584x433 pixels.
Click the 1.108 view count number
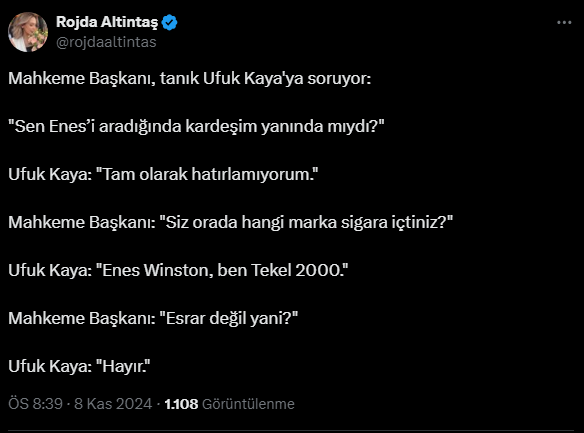[x=181, y=404]
